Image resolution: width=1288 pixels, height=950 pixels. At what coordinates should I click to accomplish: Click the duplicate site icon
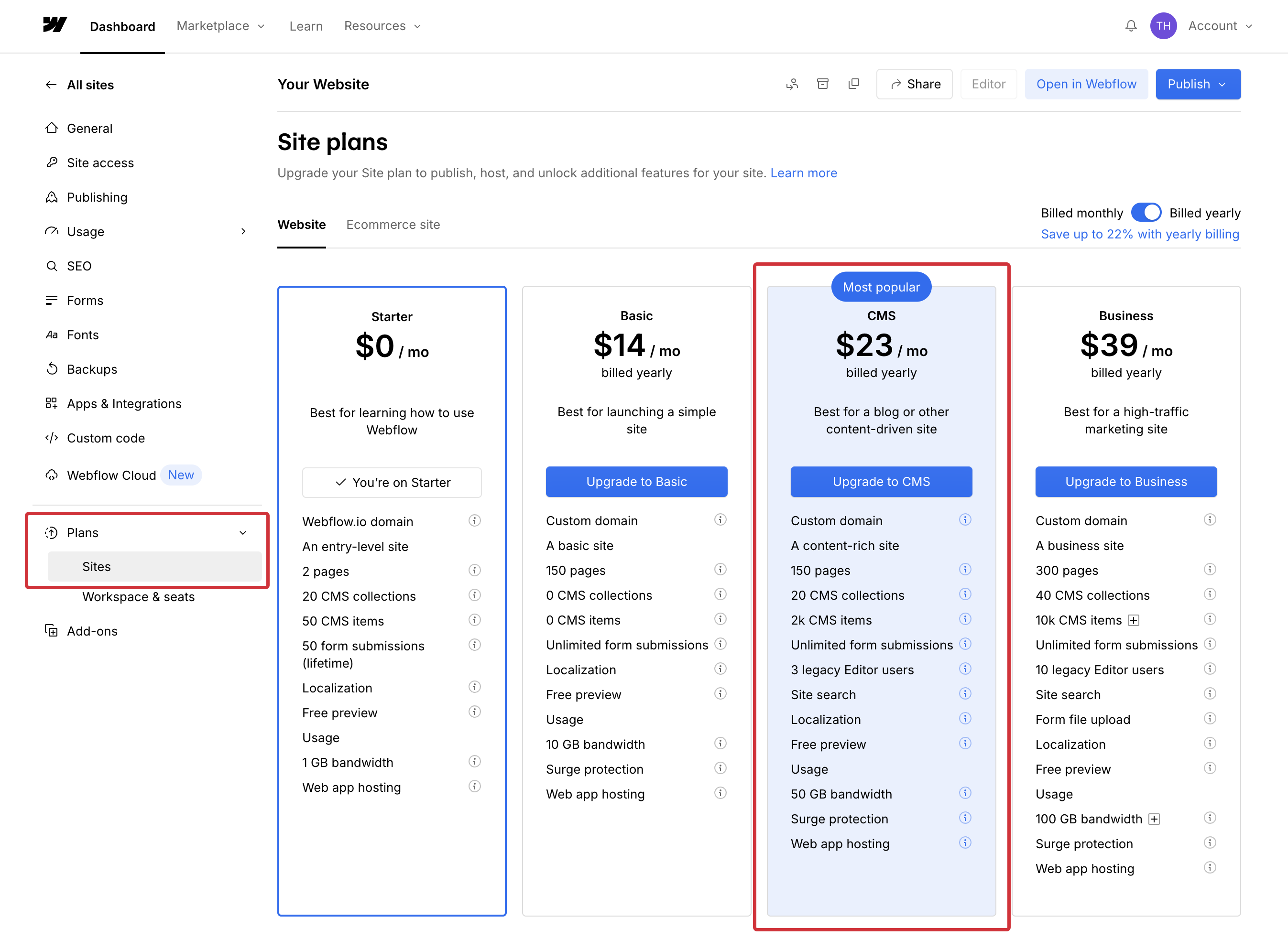pyautogui.click(x=854, y=84)
